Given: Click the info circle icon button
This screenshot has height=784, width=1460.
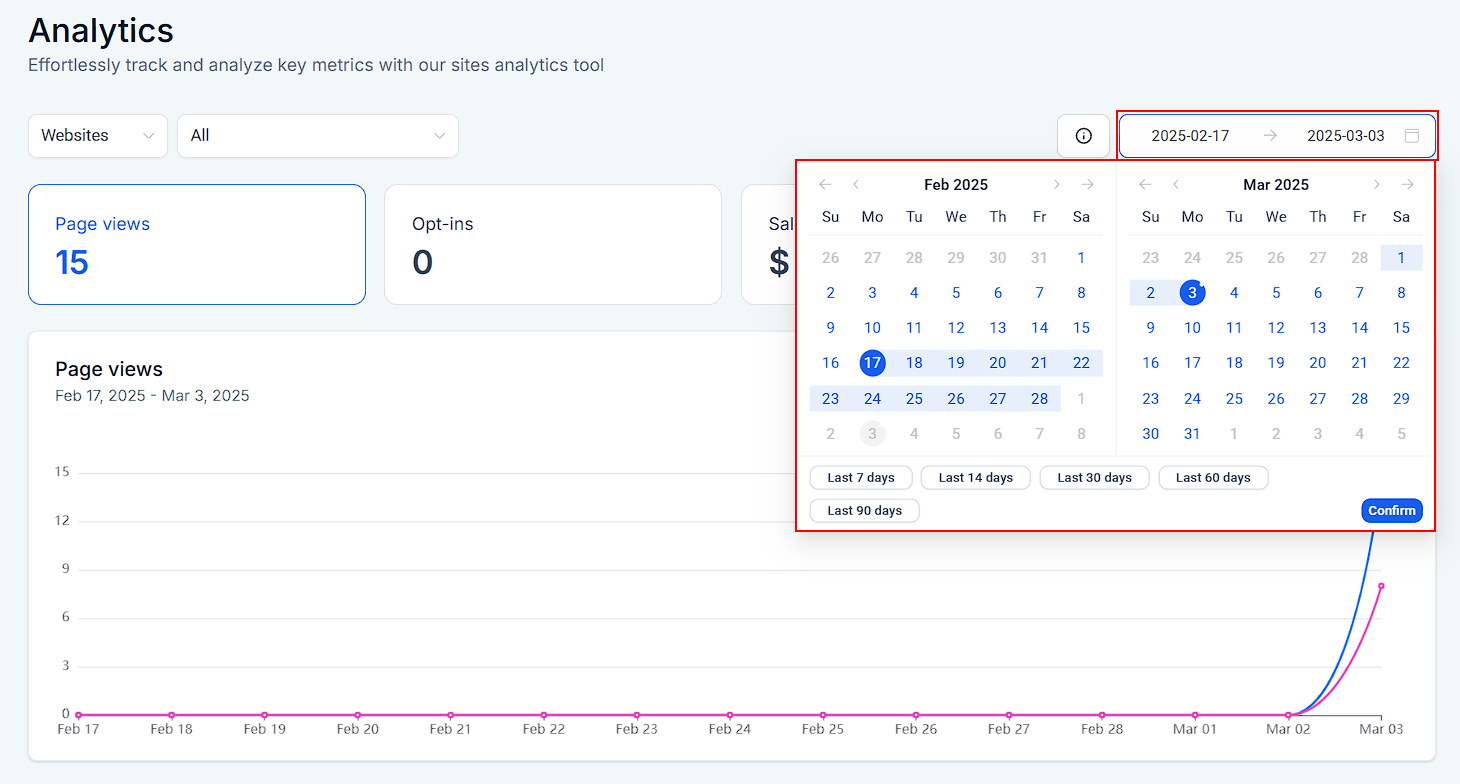Looking at the screenshot, I should (x=1083, y=136).
